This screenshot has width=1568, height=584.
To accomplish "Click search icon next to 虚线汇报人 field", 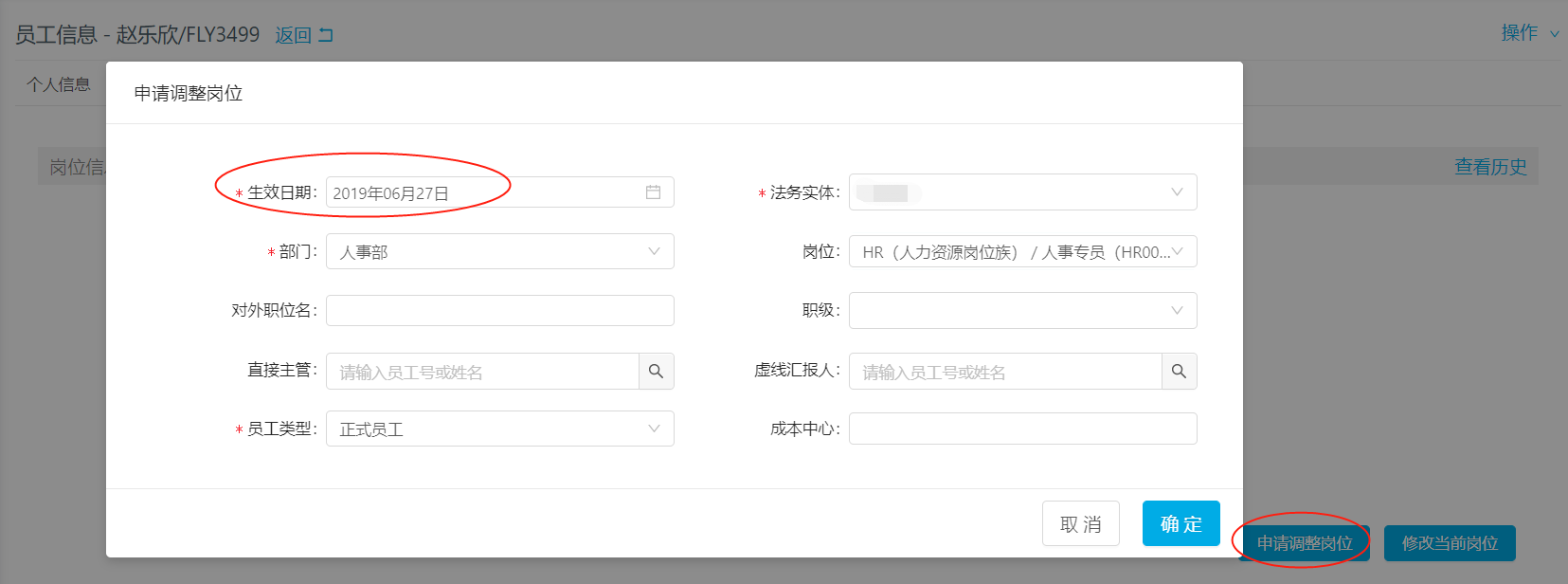I will pos(1179,372).
